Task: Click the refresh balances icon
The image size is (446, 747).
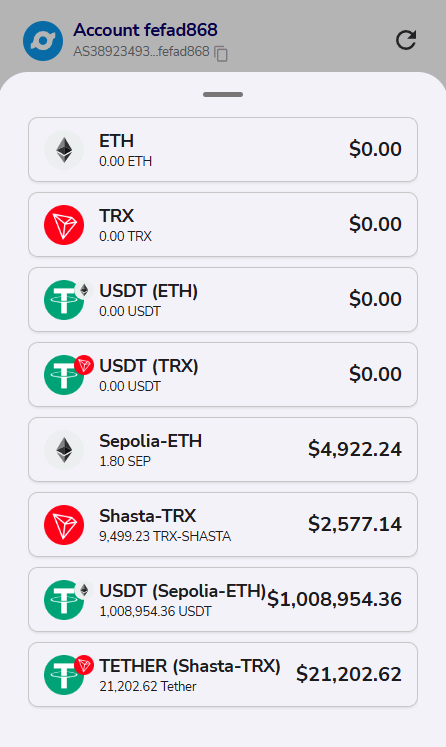Action: click(406, 40)
